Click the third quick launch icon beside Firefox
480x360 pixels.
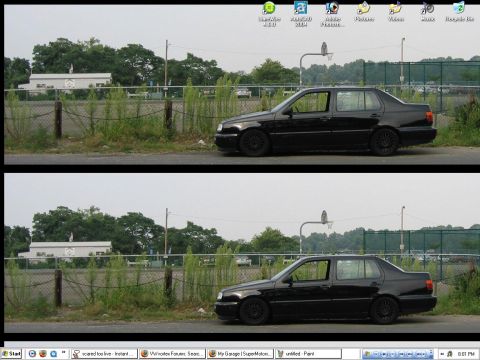pyautogui.click(x=53, y=354)
